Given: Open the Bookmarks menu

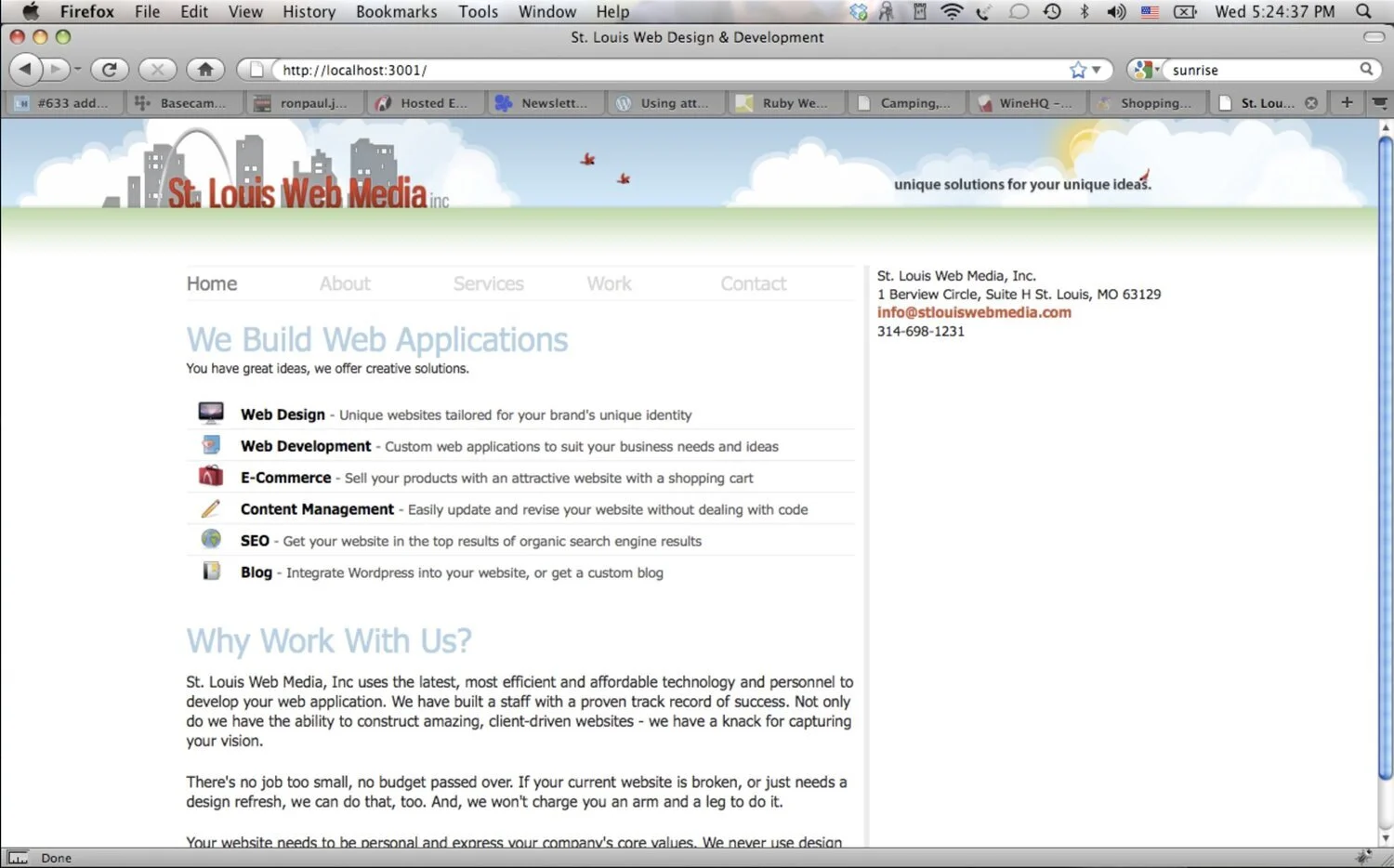Looking at the screenshot, I should pos(396,11).
